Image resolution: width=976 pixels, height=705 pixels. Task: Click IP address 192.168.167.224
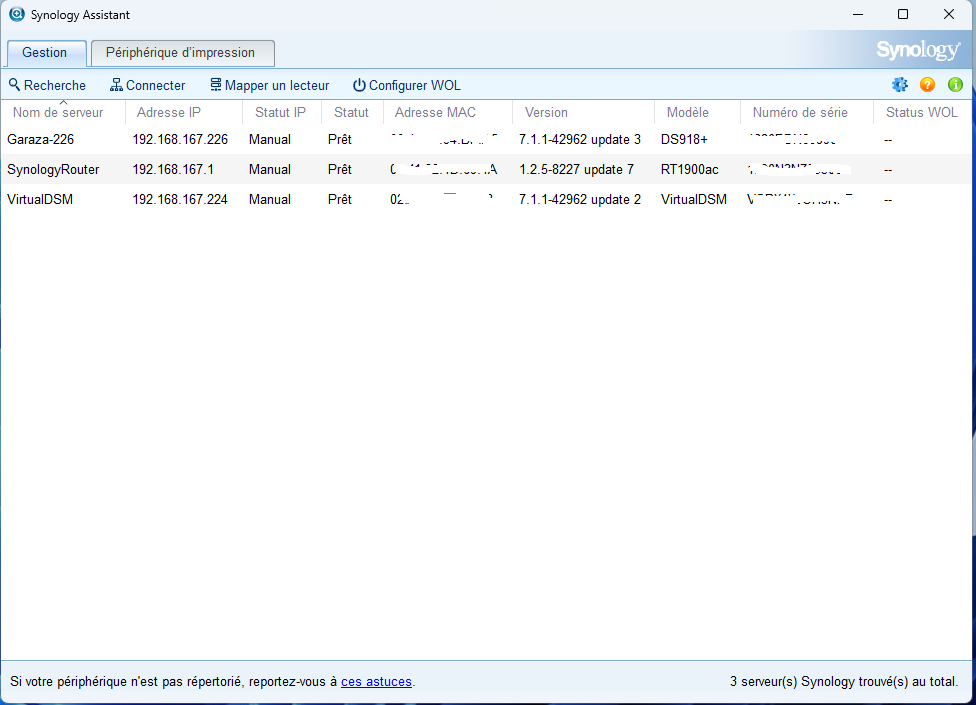180,200
